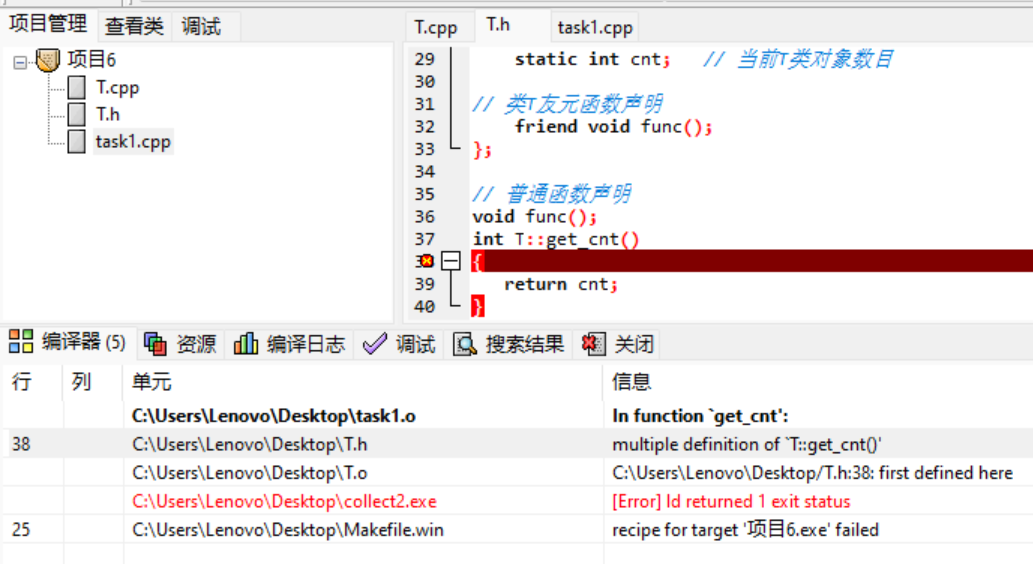
Task: Collapse the 项目6 project tree node
Action: 20,63
